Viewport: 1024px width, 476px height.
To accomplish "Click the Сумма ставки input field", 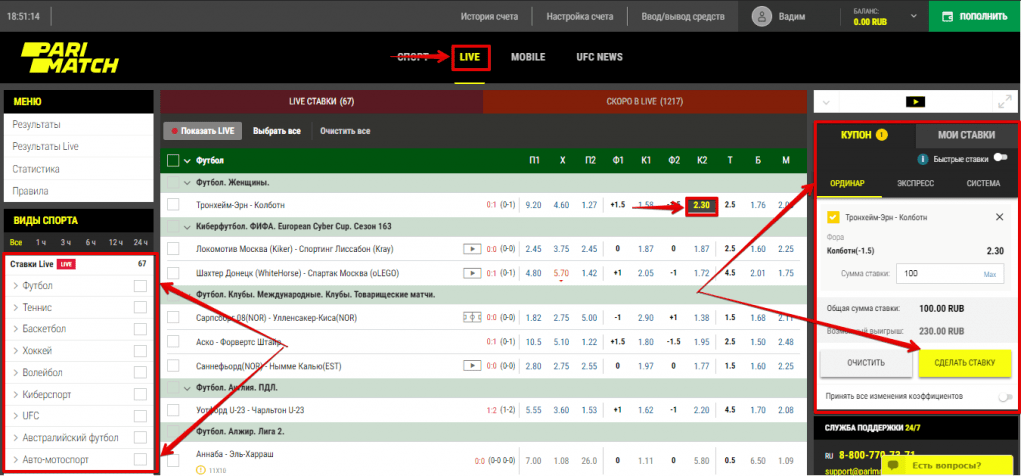I will pos(950,274).
